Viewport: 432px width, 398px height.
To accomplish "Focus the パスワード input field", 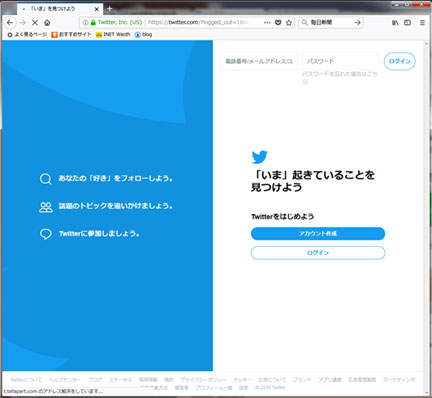I will coord(340,61).
